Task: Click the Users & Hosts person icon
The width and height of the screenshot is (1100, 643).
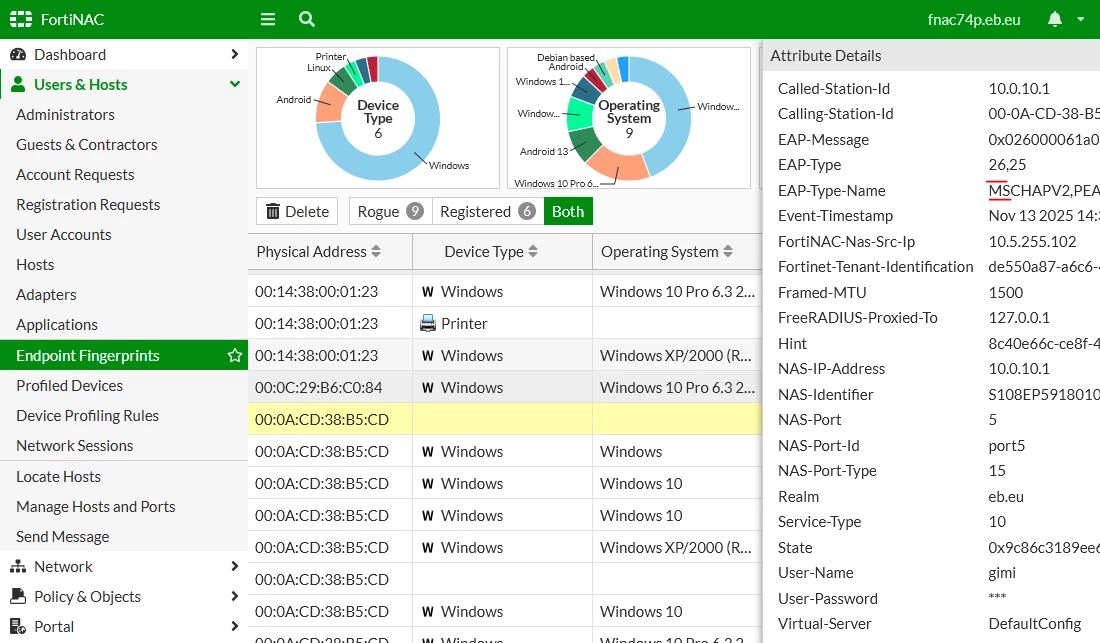Action: click(18, 84)
